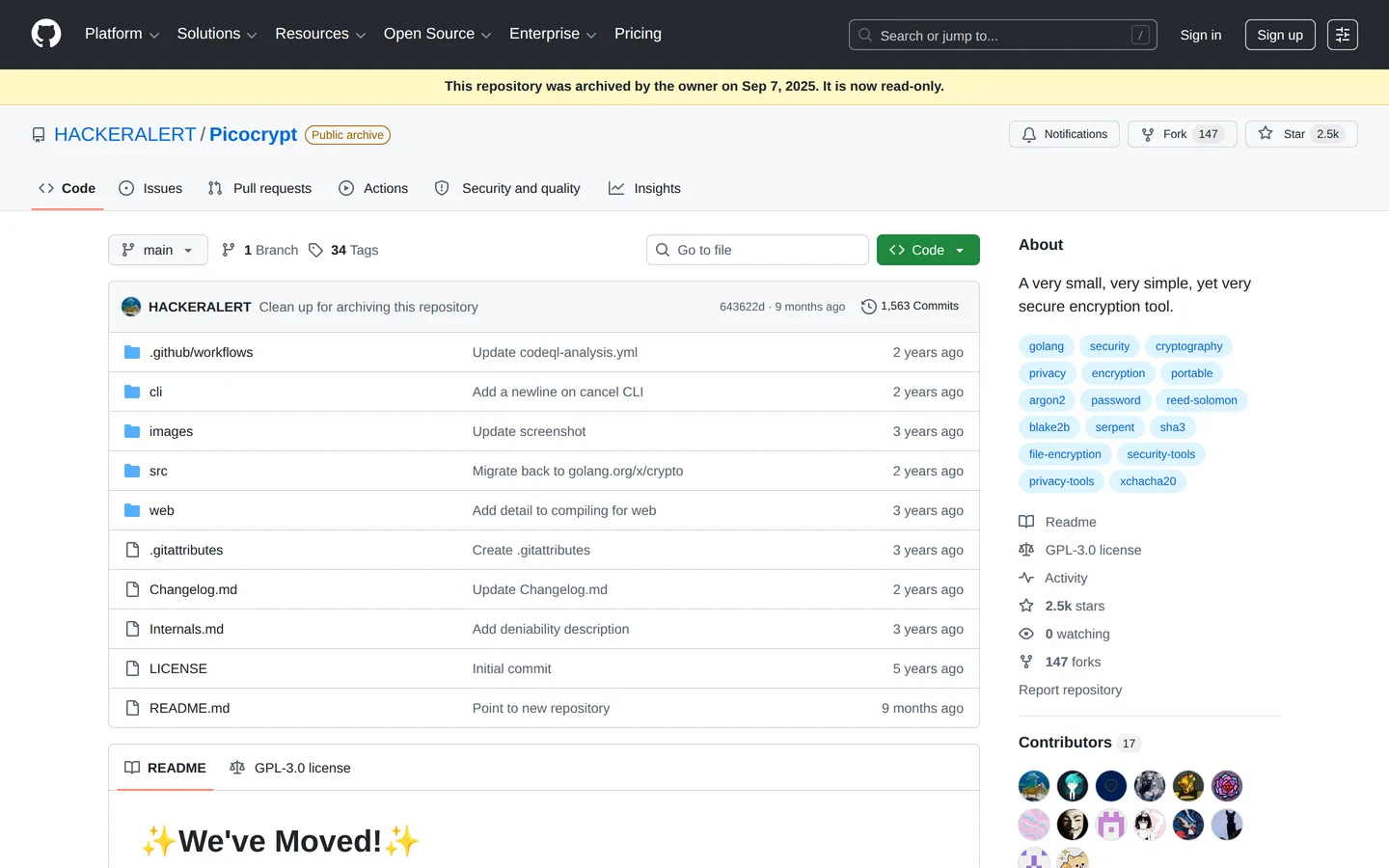Switch to the Pull requests tab
This screenshot has width=1389, height=868.
click(259, 188)
